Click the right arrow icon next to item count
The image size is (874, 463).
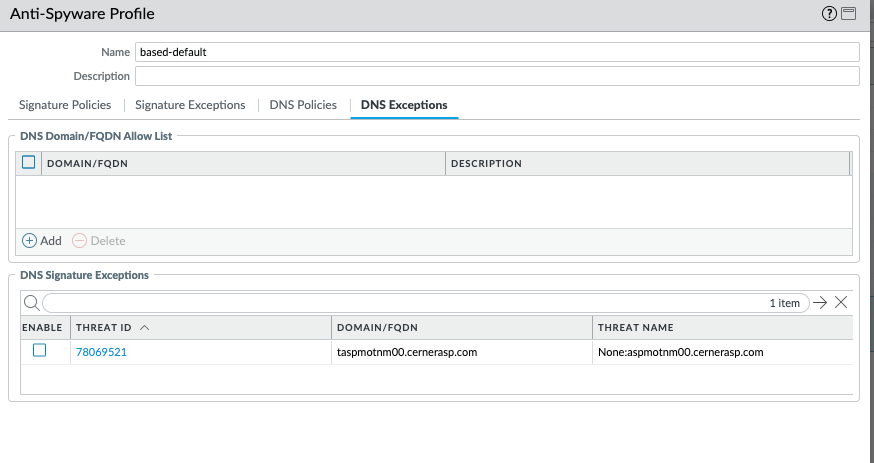(820, 303)
